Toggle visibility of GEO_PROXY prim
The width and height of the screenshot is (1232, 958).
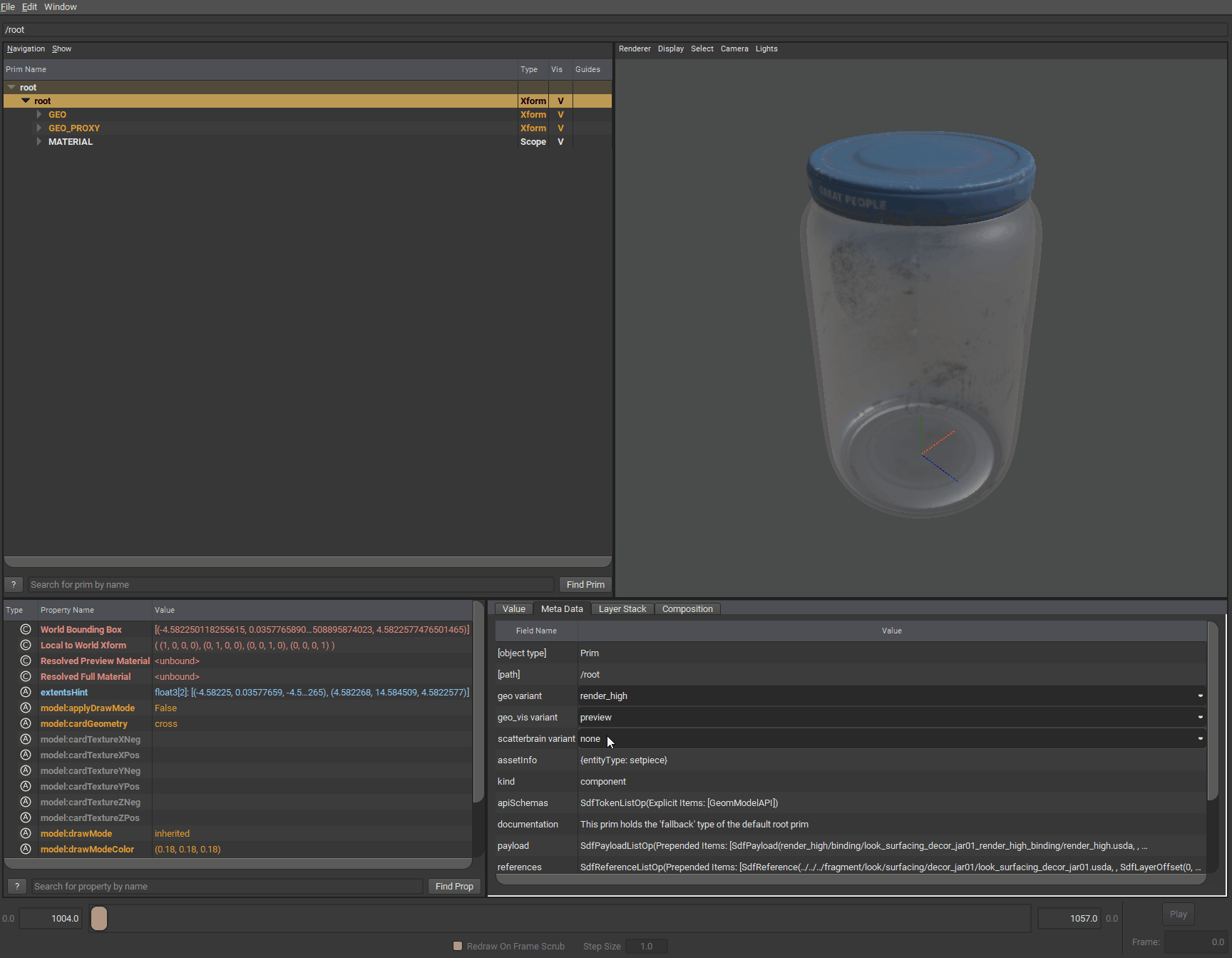coord(560,128)
